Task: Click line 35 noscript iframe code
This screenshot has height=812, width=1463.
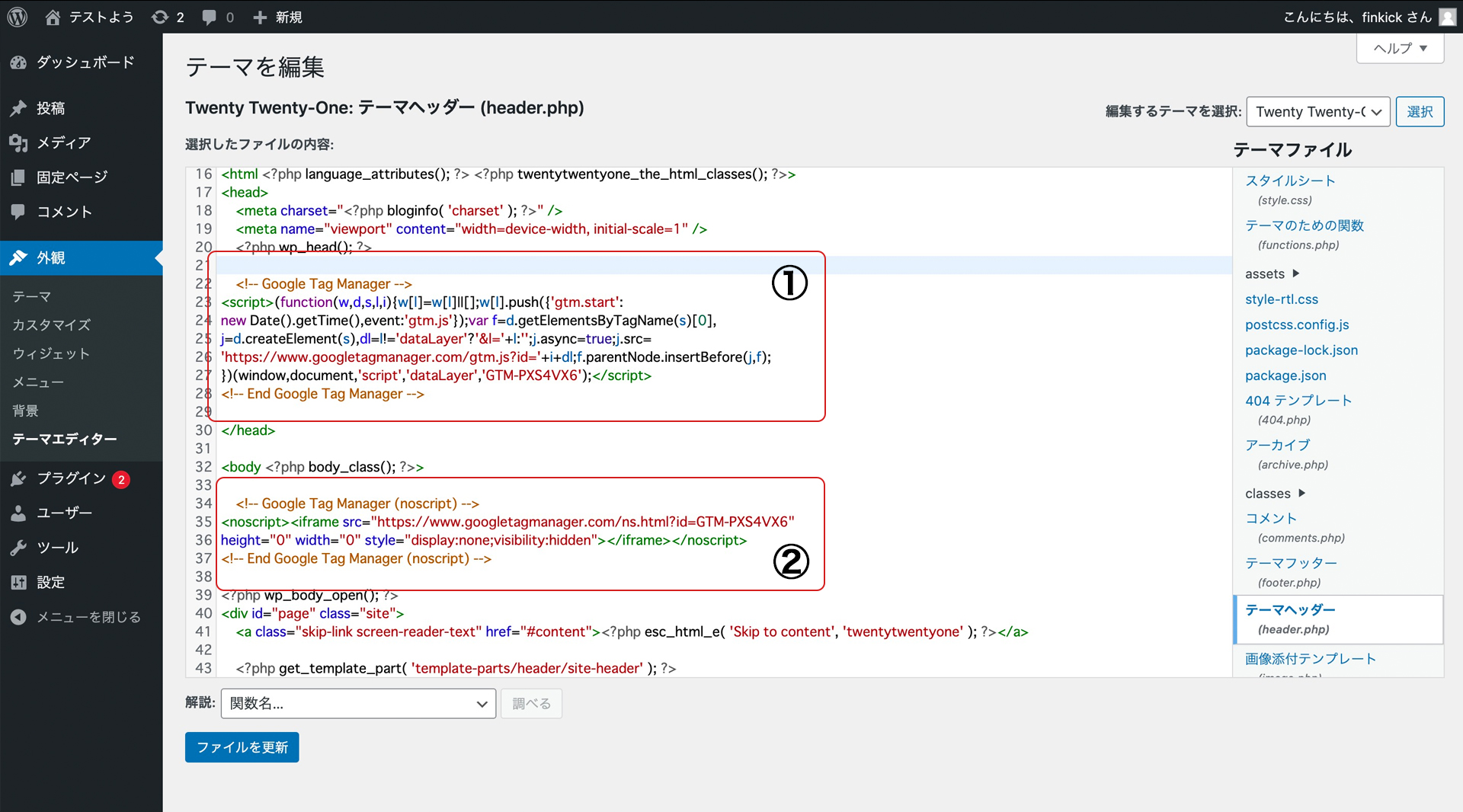Action: tap(507, 522)
